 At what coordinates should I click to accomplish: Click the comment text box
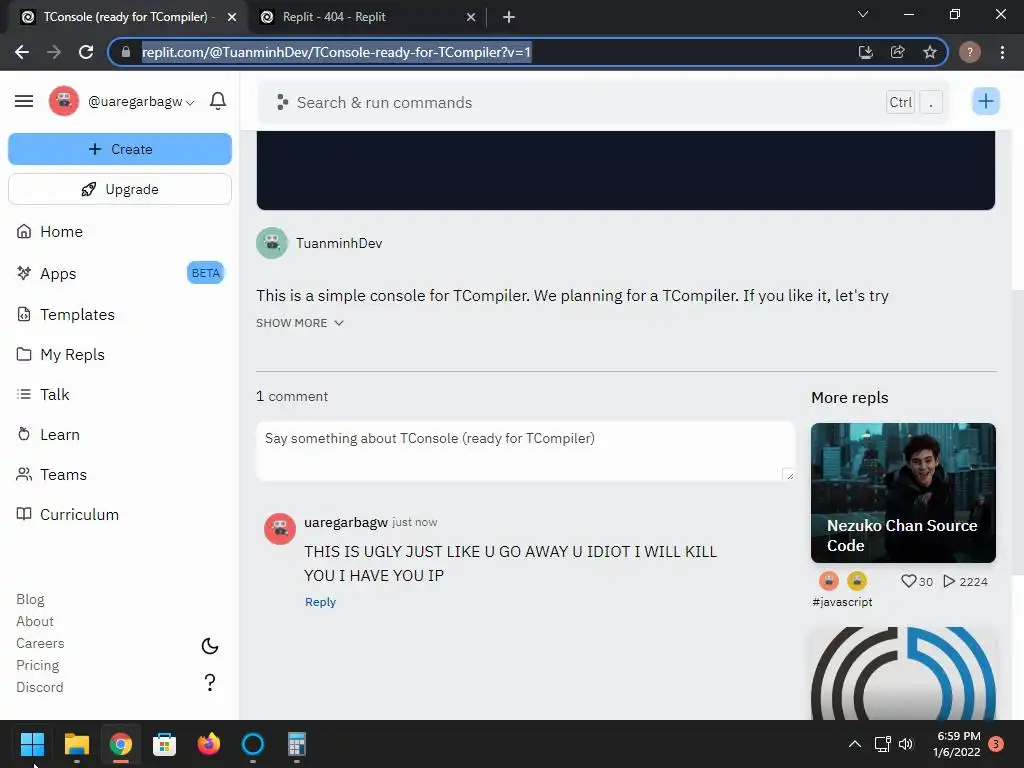(x=526, y=451)
